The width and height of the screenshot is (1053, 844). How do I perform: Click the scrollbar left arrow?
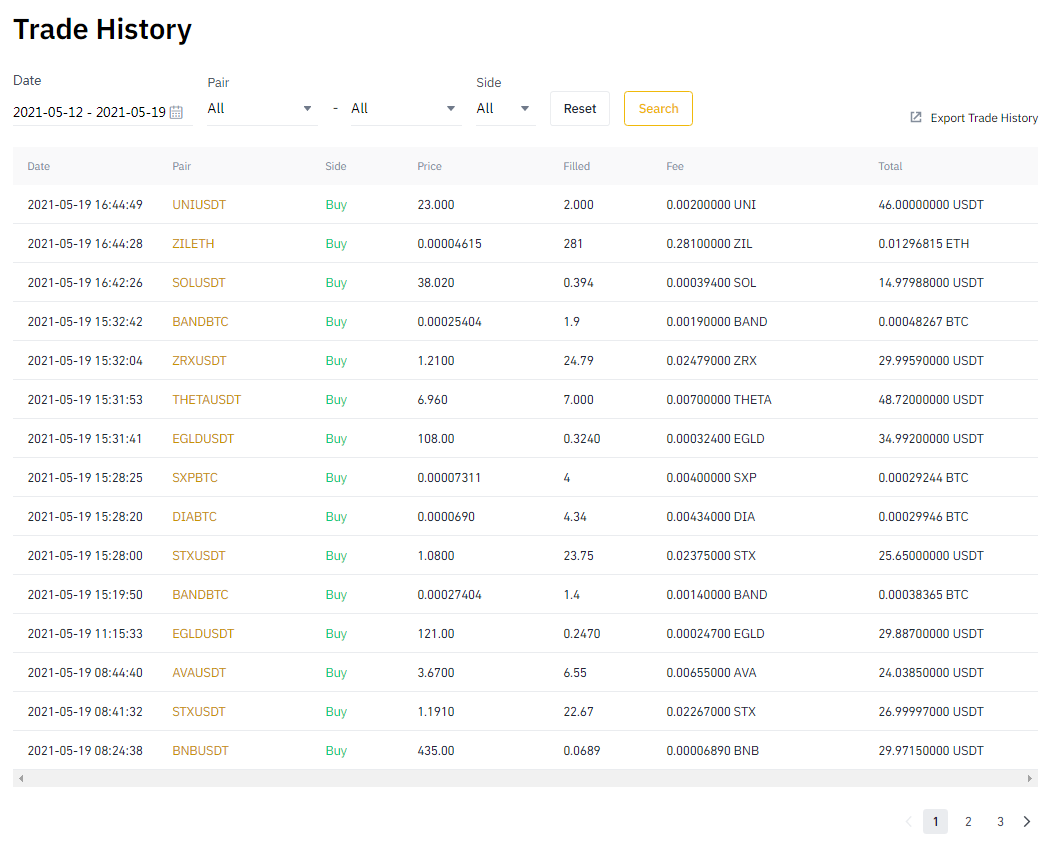[21, 778]
